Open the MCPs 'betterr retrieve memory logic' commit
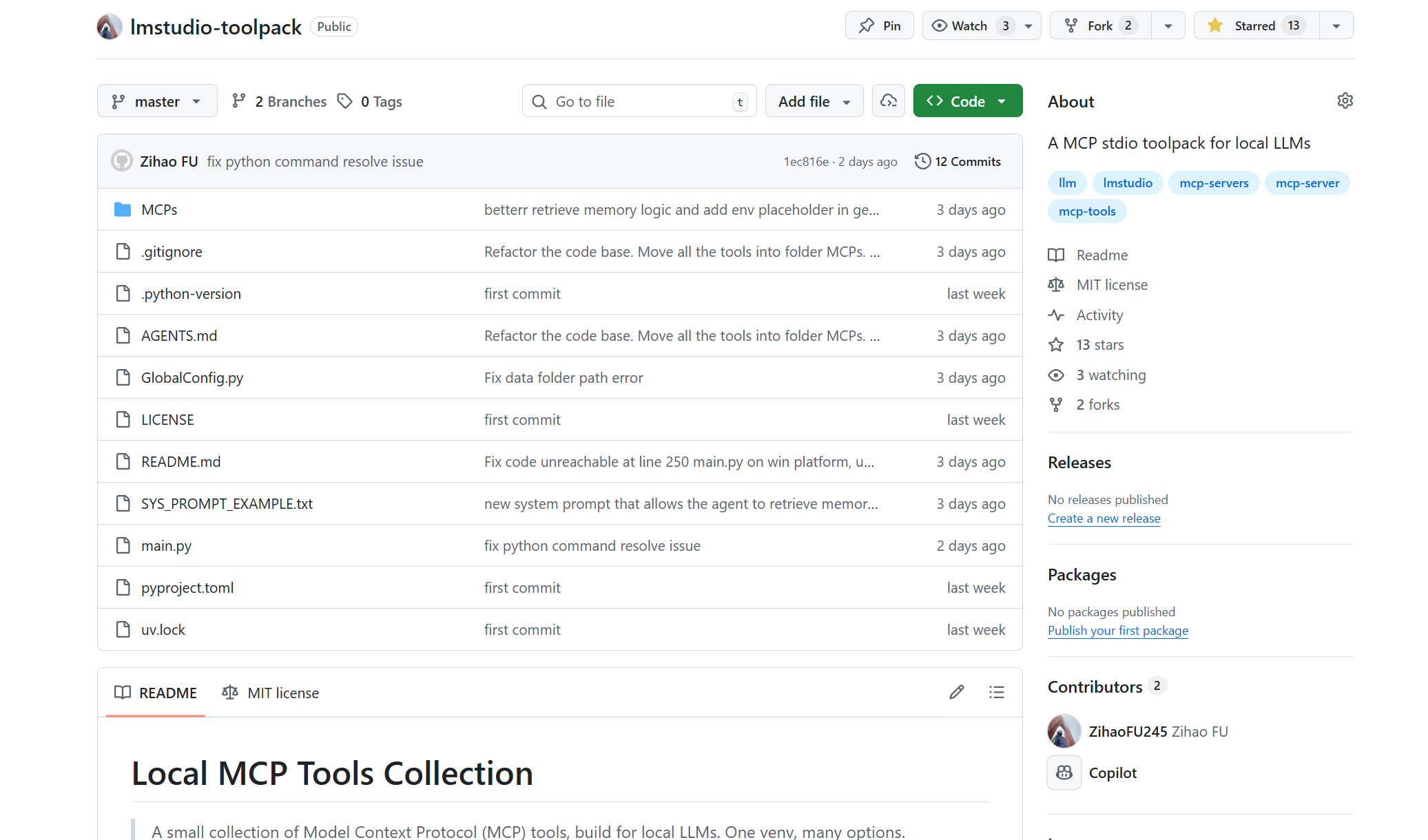The height and width of the screenshot is (840, 1428). tap(681, 209)
